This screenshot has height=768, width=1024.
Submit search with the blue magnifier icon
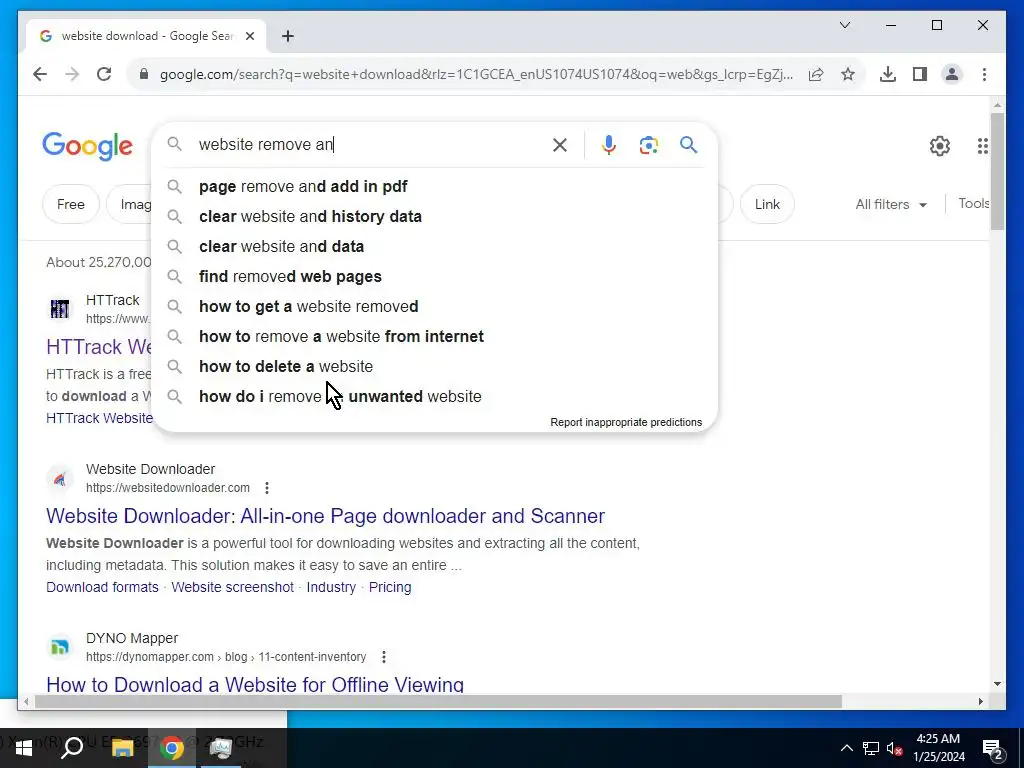pyautogui.click(x=688, y=144)
